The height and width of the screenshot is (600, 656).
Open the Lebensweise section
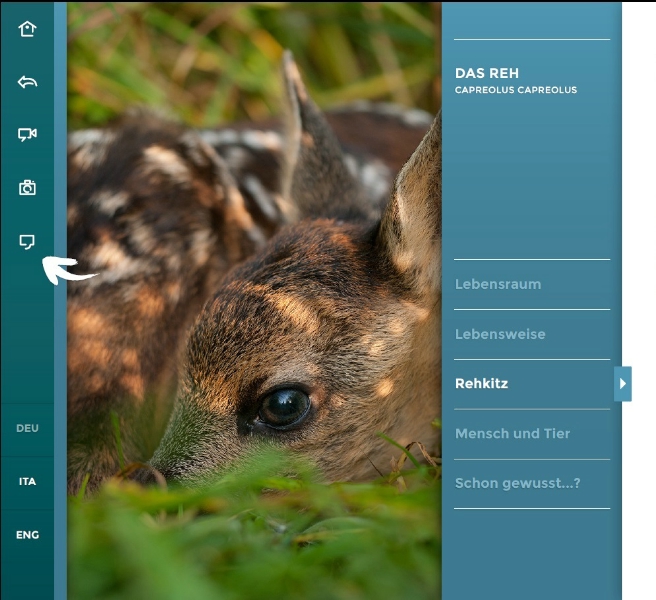point(499,334)
